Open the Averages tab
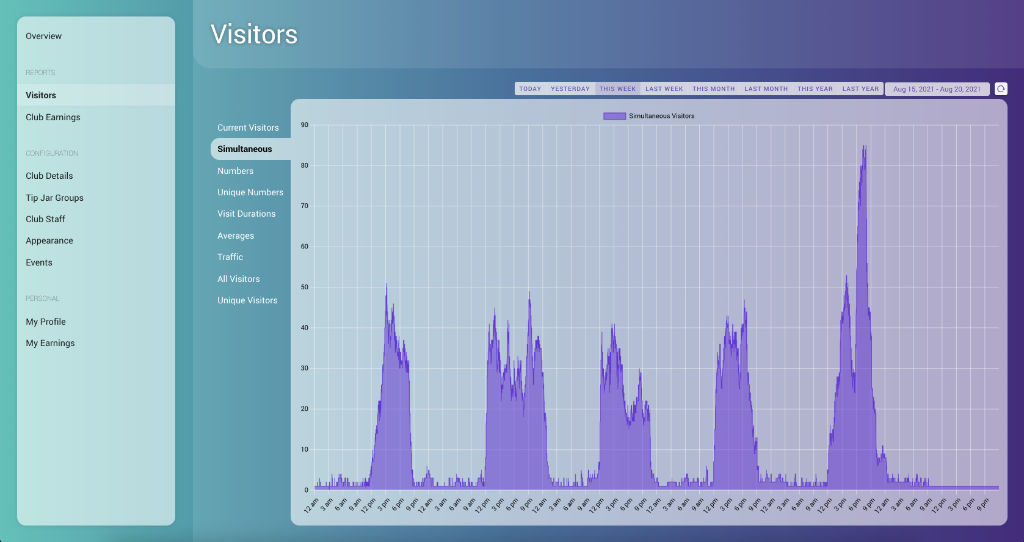This screenshot has width=1024, height=542. point(236,236)
